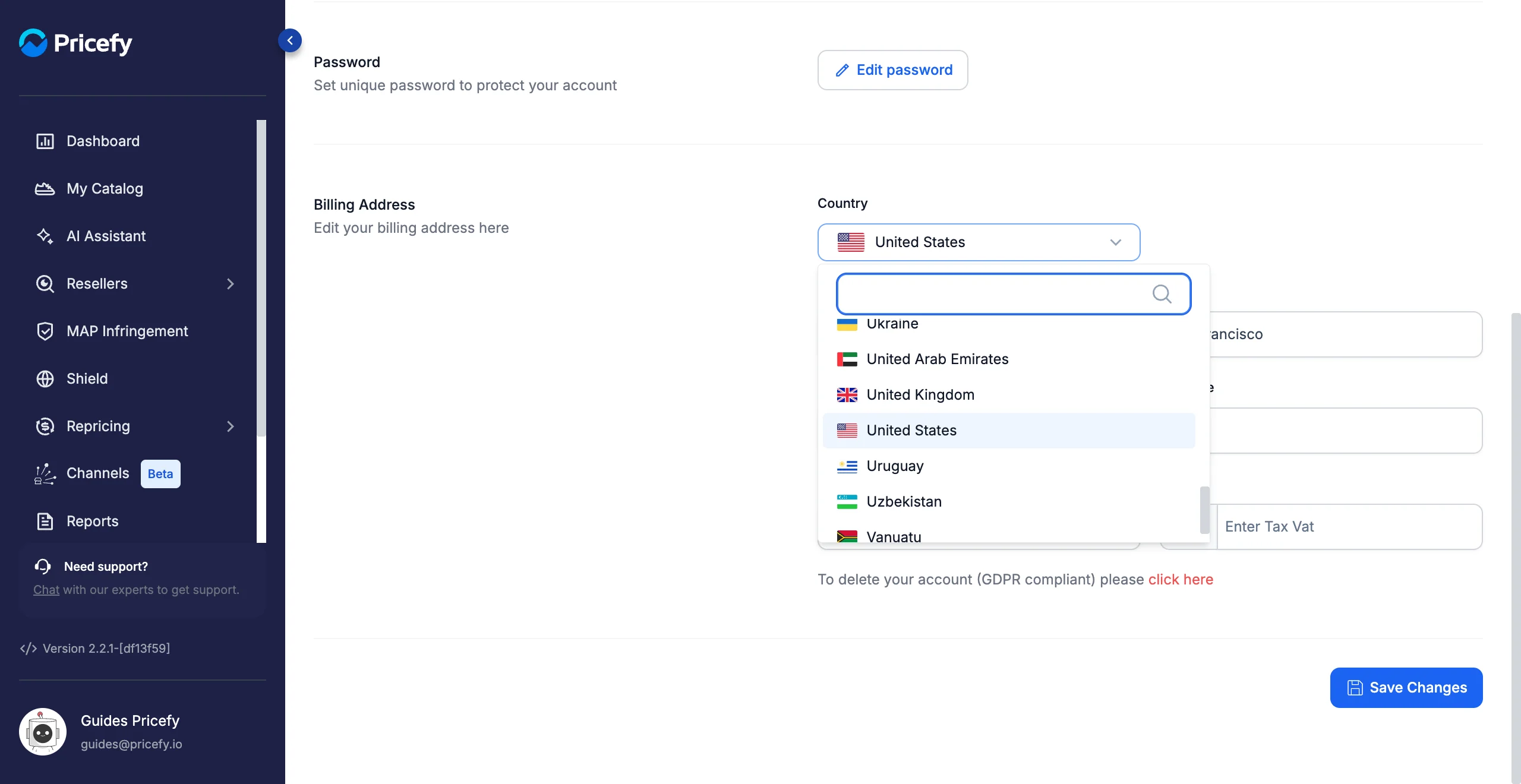Screen dimensions: 1521x784
Task: Click the Dashboard chart icon
Action: 45,141
